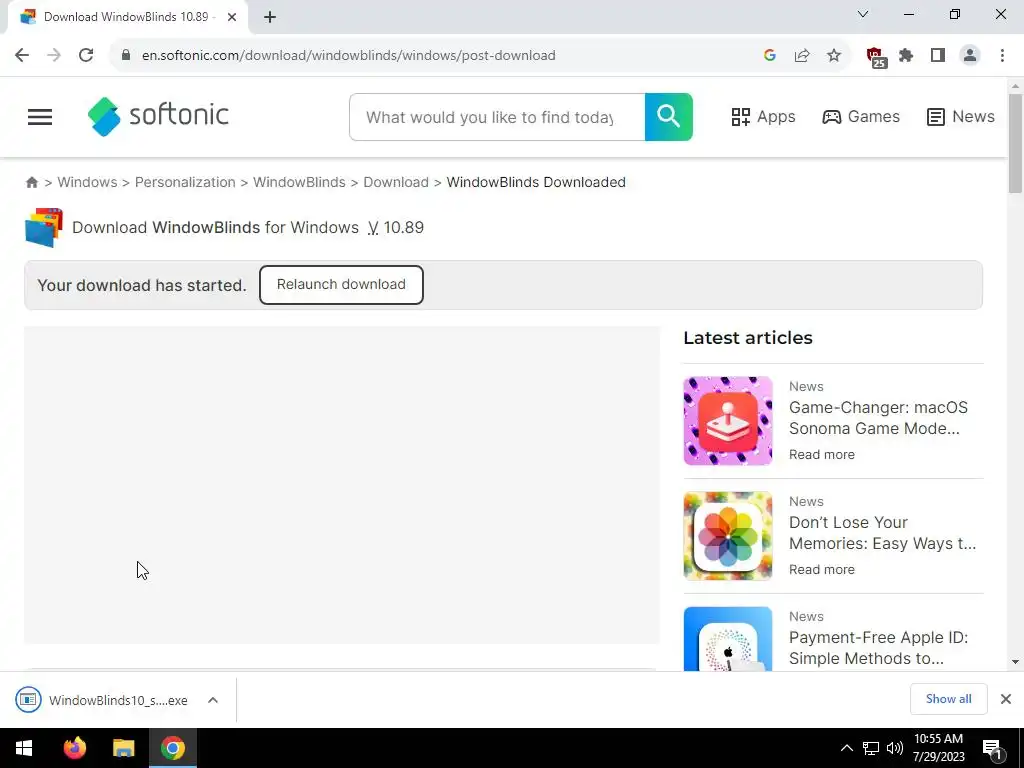This screenshot has width=1024, height=768.
Task: Focus the Softonic search input field
Action: pyautogui.click(x=497, y=117)
